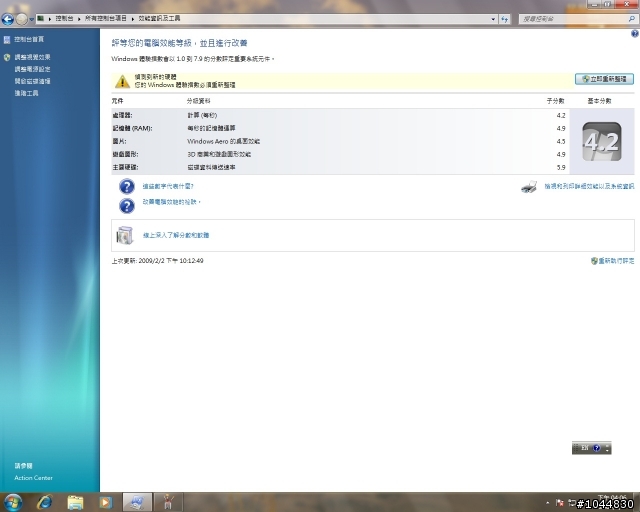
Task: Open 進階工具 in the sidebar
Action: [x=27, y=93]
